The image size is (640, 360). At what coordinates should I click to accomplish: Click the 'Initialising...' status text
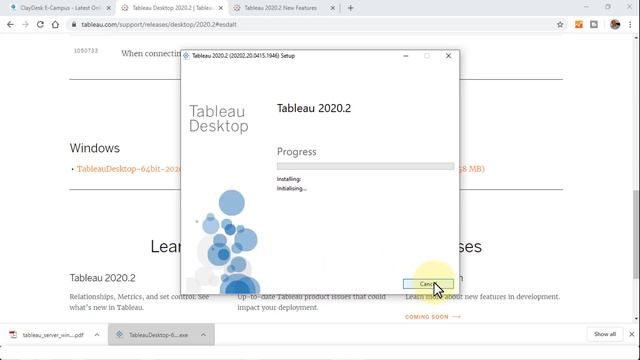[x=291, y=189]
